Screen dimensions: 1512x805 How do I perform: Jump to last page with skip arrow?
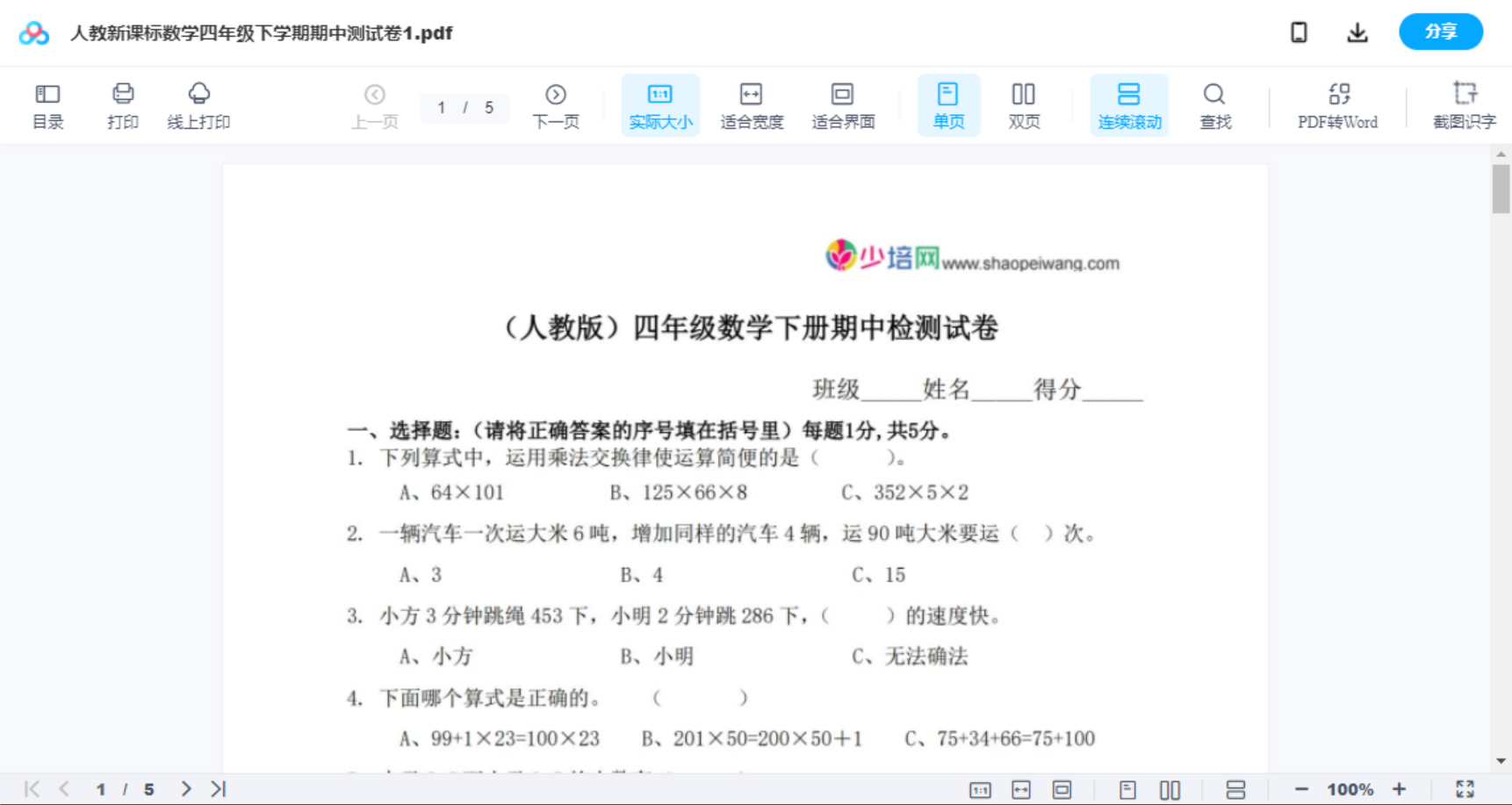217,788
